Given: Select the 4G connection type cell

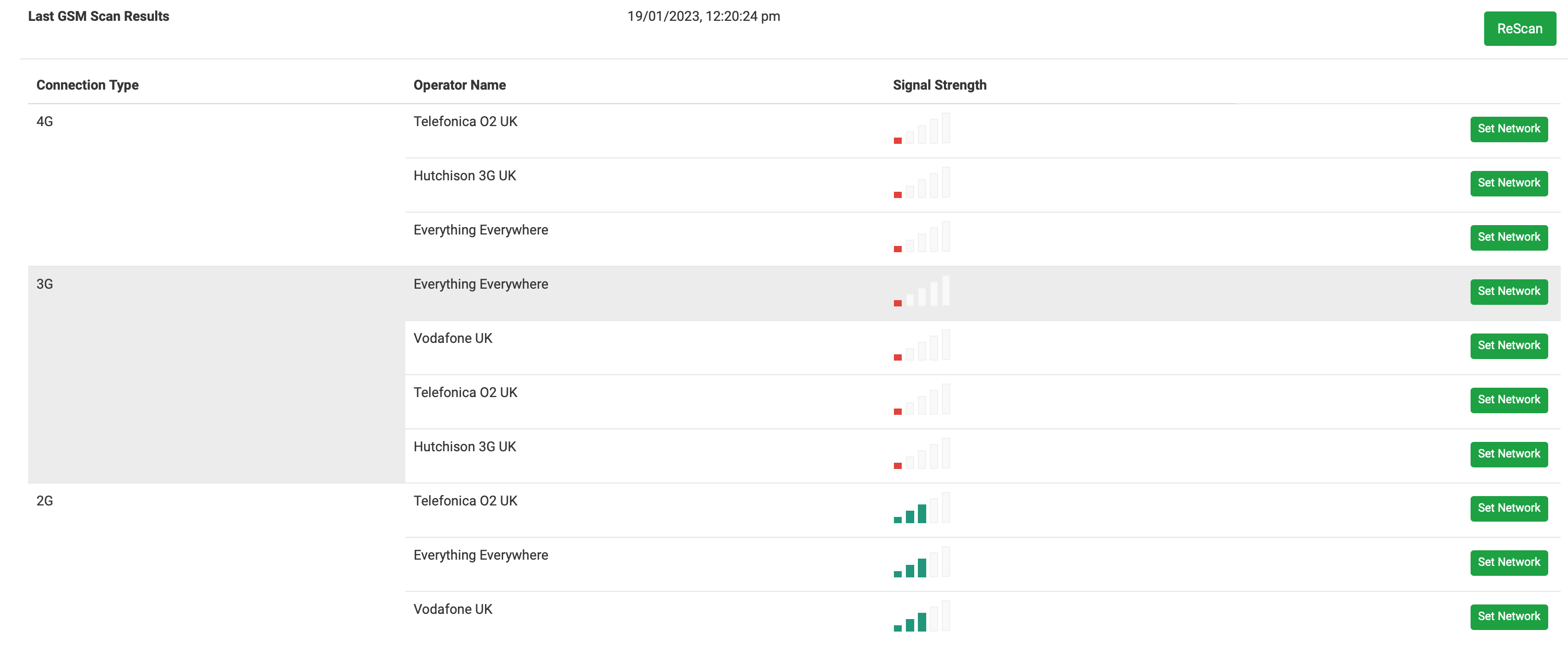Looking at the screenshot, I should (216, 185).
